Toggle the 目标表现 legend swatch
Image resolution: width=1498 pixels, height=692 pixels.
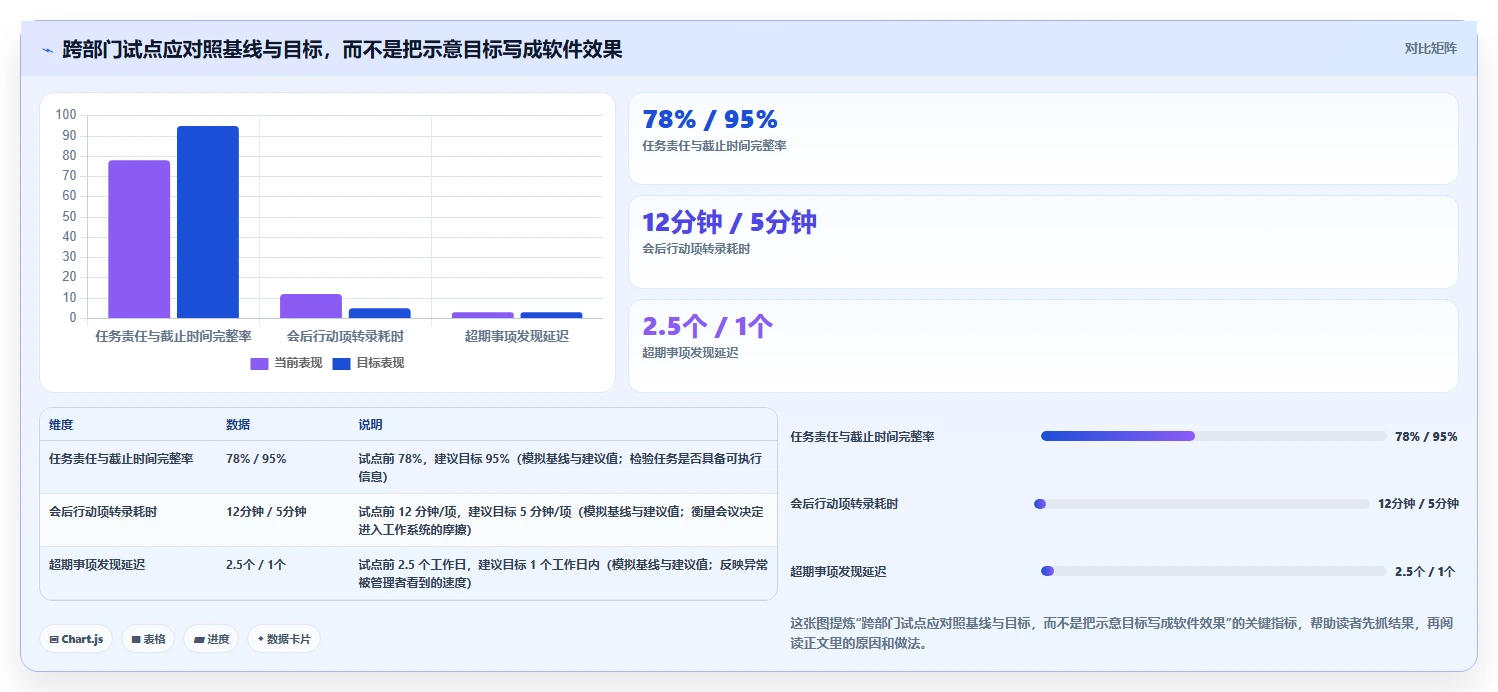(341, 363)
